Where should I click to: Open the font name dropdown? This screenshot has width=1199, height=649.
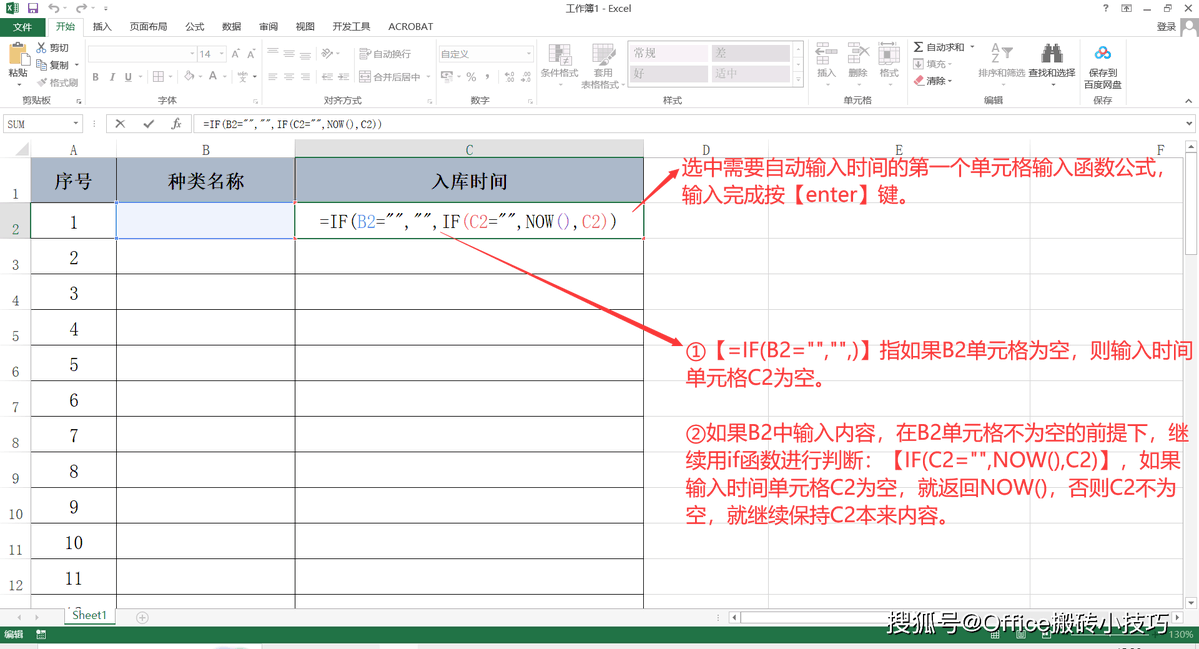[x=192, y=54]
